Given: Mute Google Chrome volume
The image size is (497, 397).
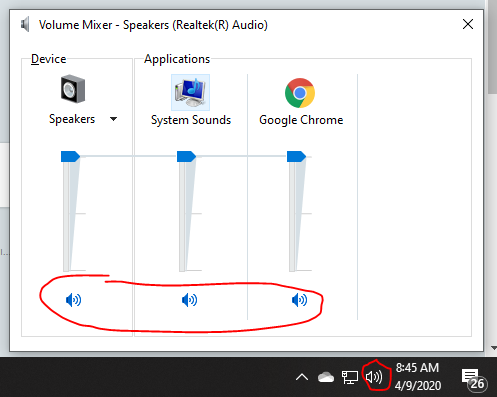Looking at the screenshot, I should 299,300.
